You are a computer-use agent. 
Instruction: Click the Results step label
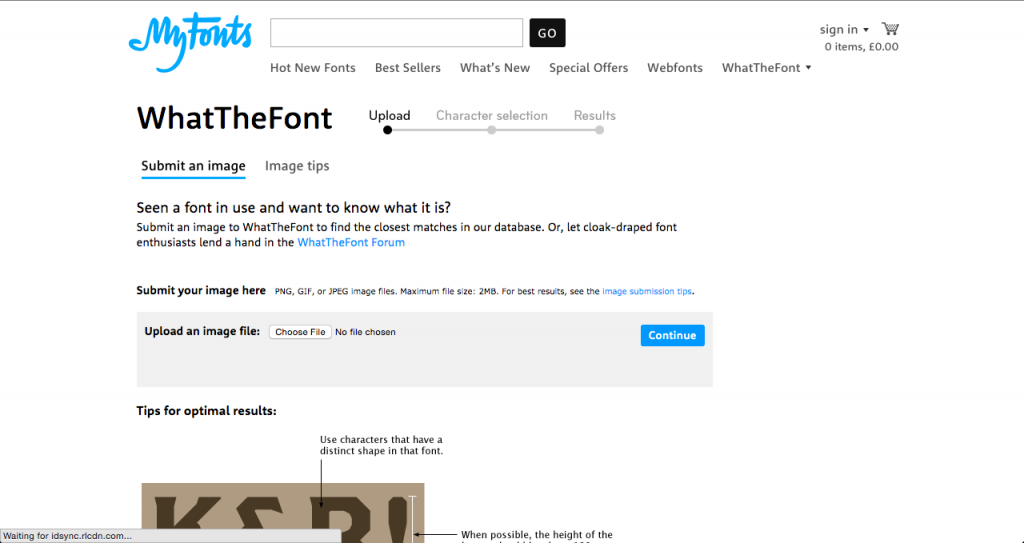point(594,116)
